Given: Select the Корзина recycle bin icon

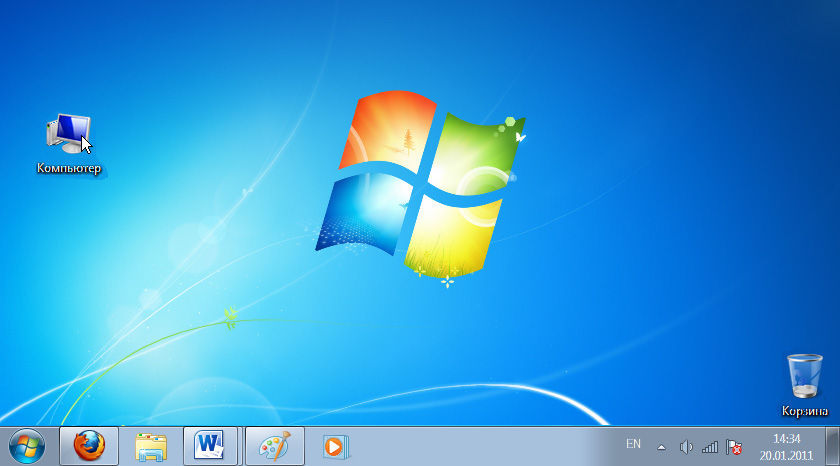Looking at the screenshot, I should 805,376.
